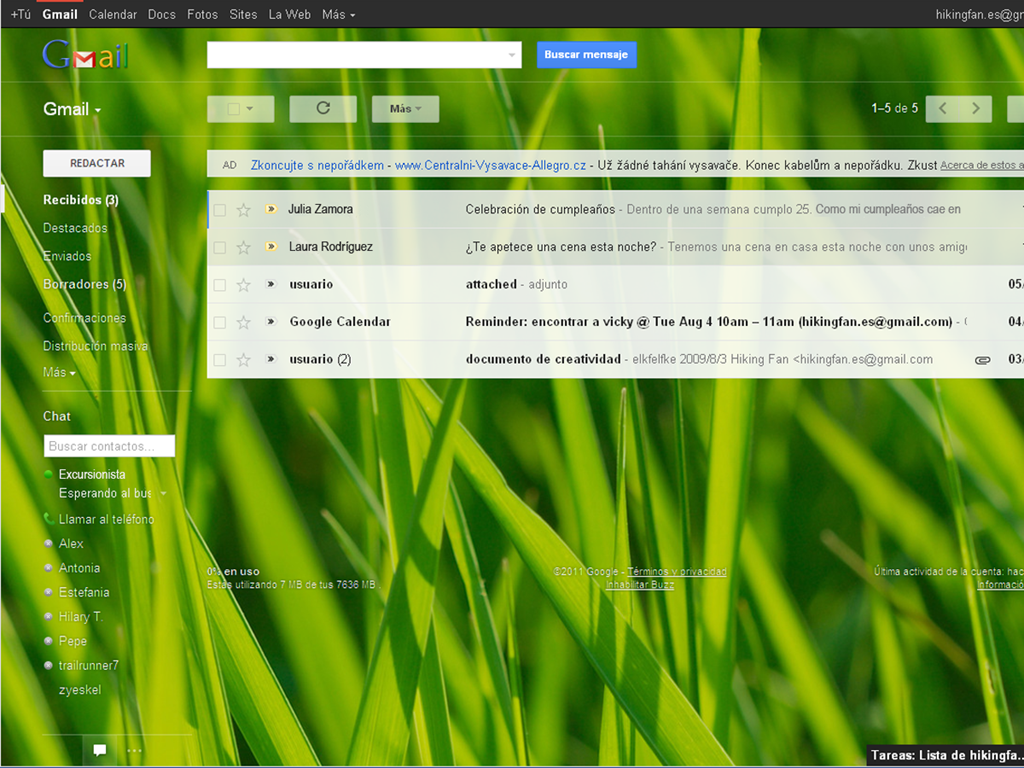
Task: Click the attachment paperclip icon
Action: click(982, 360)
